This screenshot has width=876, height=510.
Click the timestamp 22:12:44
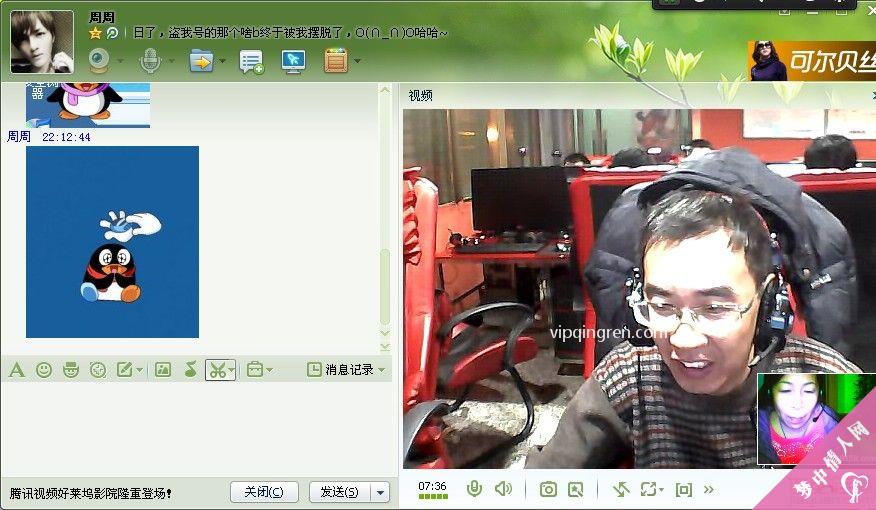66,137
